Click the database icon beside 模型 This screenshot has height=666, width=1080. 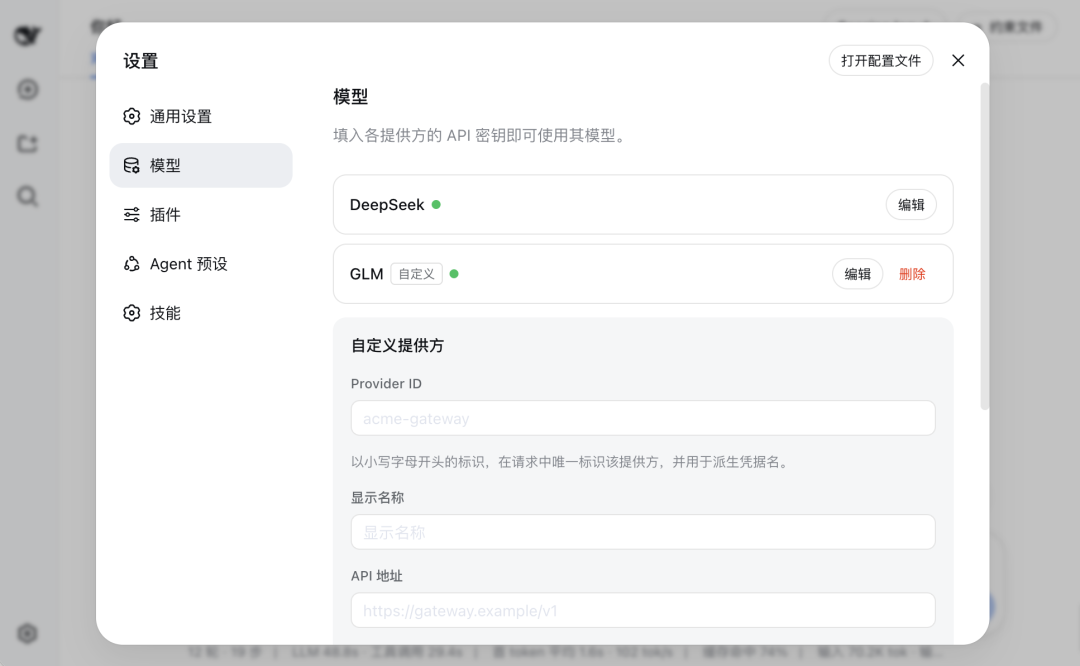pos(132,165)
